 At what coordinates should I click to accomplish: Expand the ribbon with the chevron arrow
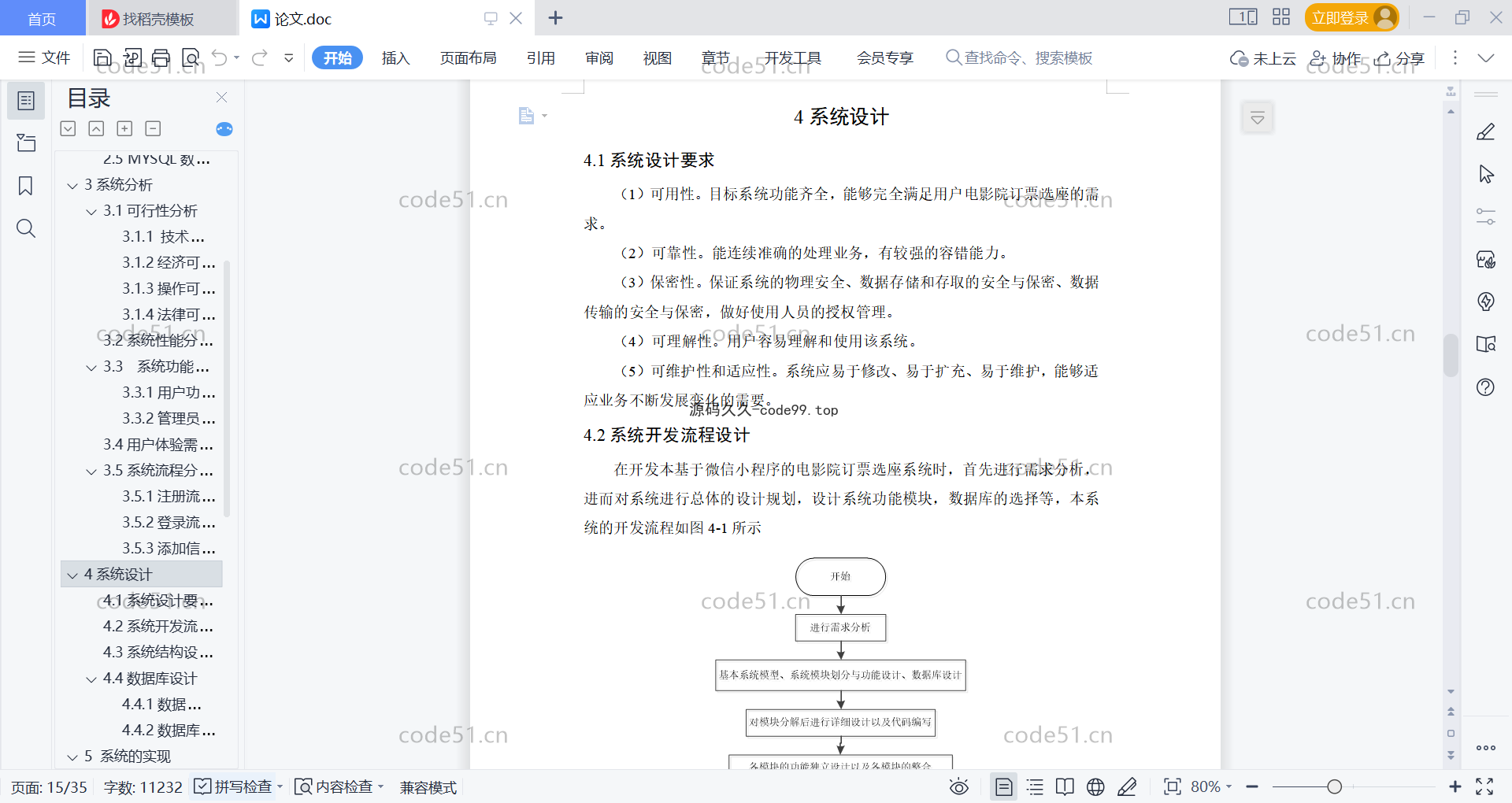(x=1486, y=57)
